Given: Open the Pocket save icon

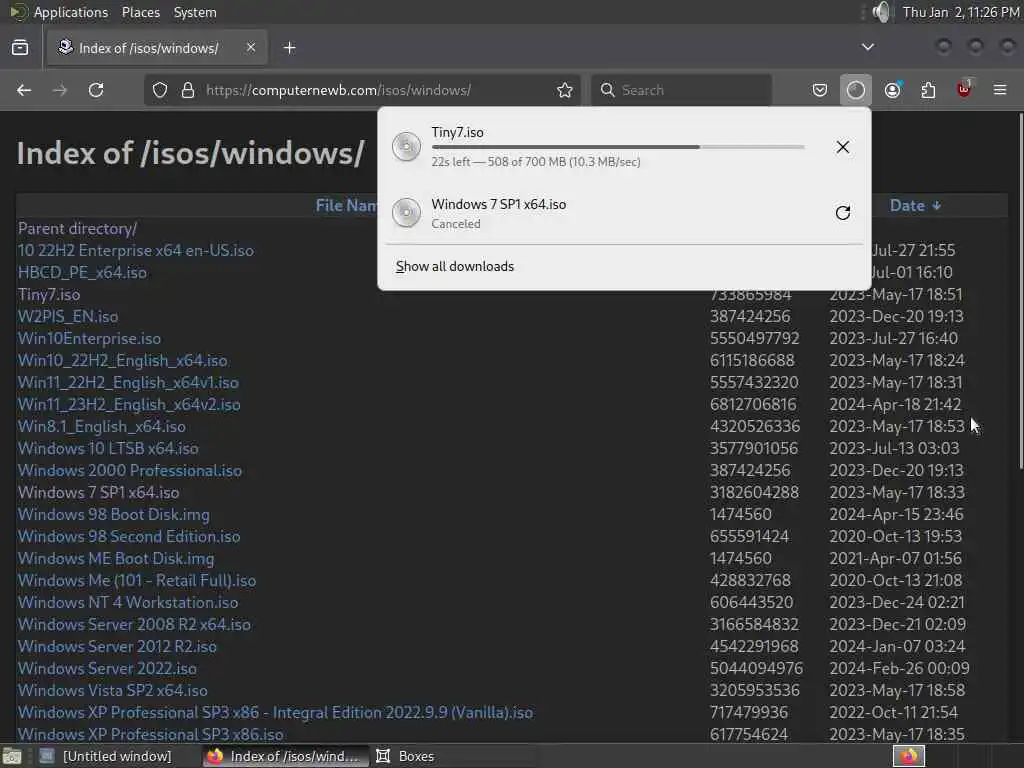Looking at the screenshot, I should pyautogui.click(x=820, y=90).
